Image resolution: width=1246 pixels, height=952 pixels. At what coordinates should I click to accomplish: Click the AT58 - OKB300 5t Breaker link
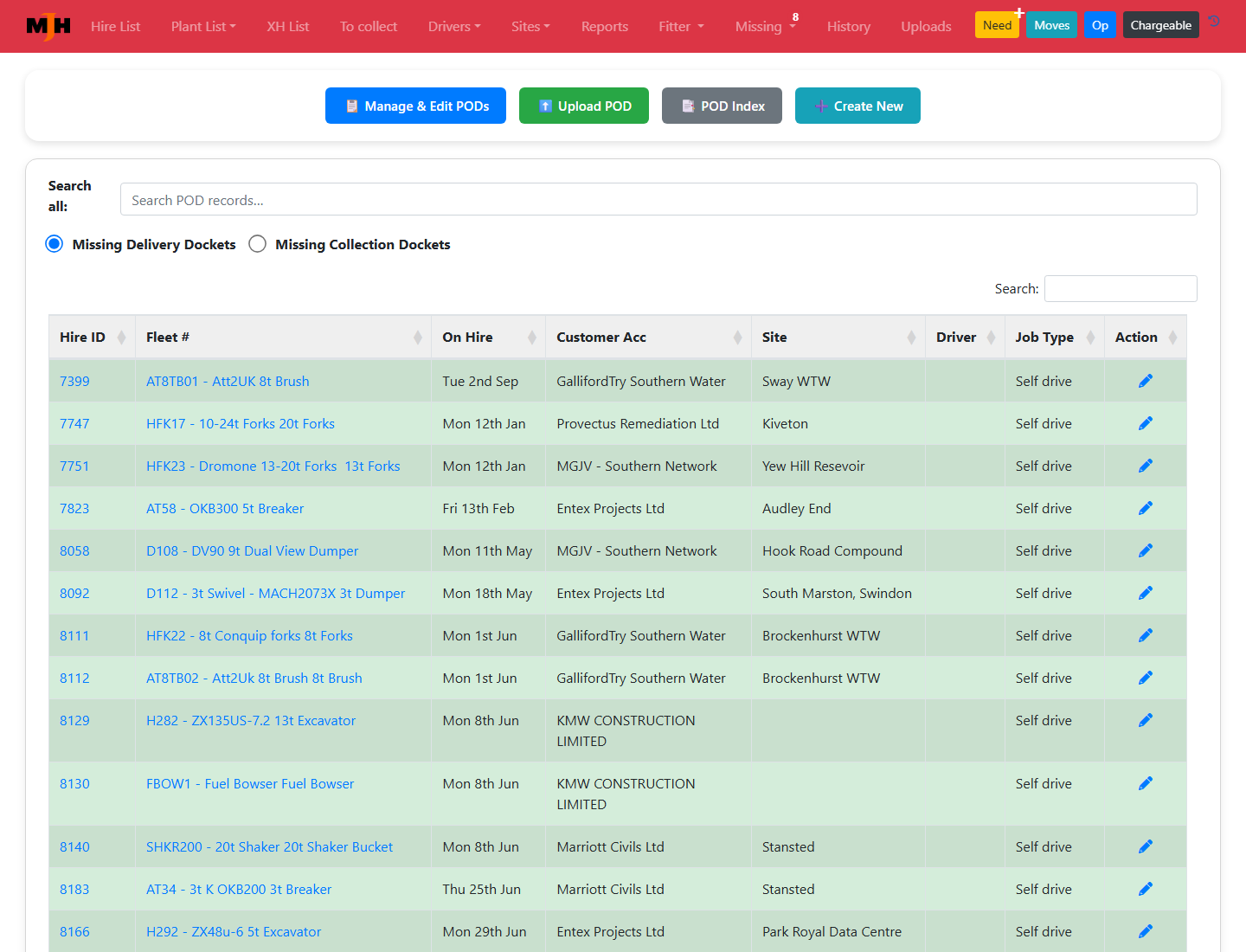click(225, 508)
